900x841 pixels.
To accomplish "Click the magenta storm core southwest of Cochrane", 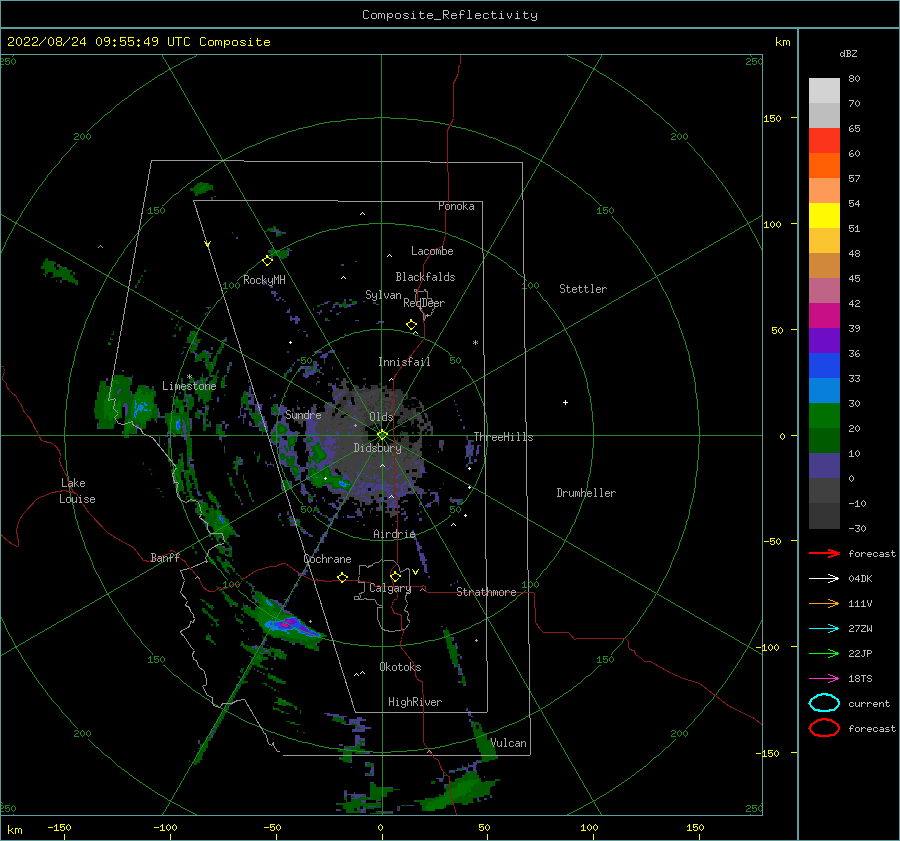I will [289, 622].
